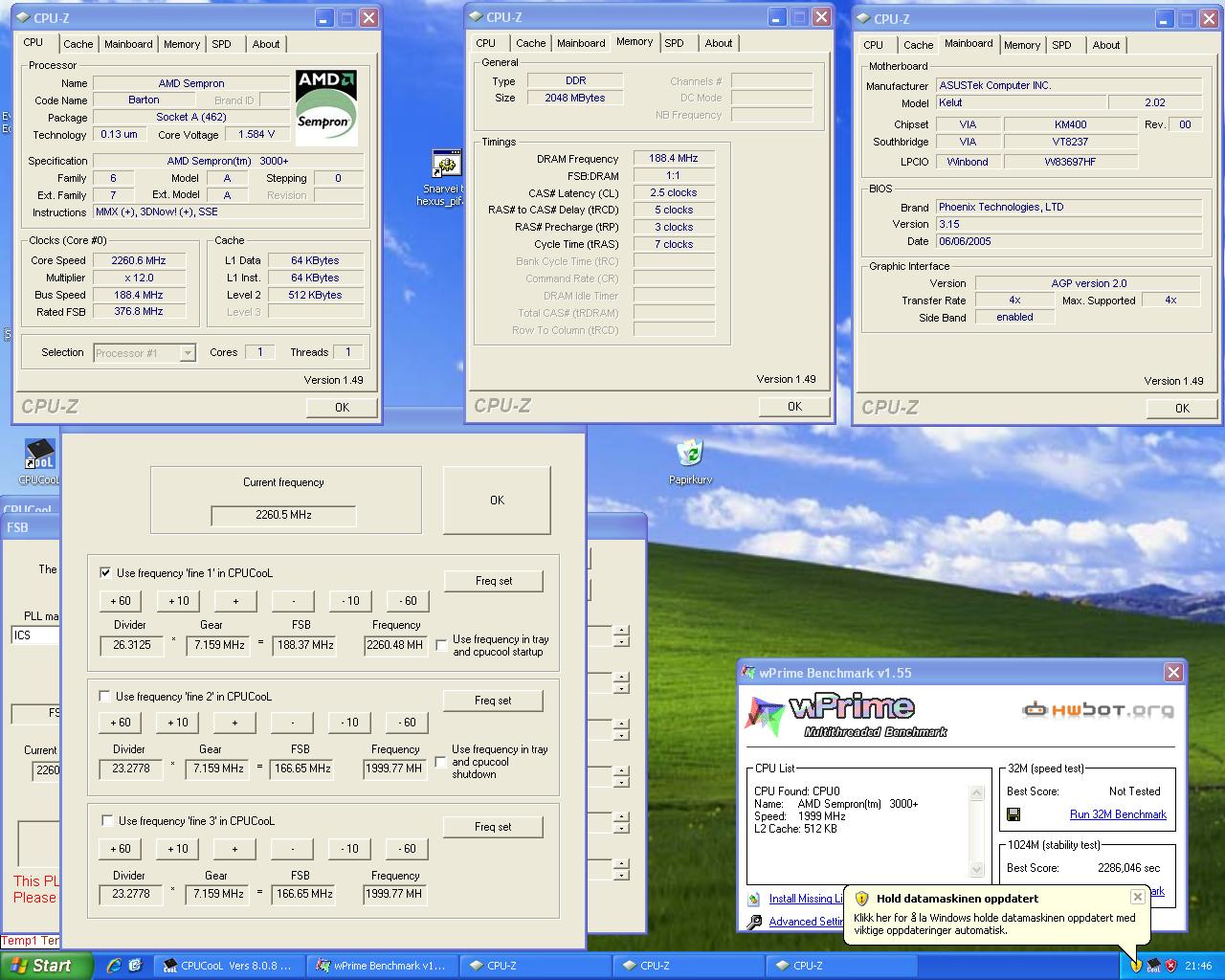Switch to the Cache tab in left CPU-Z
The width and height of the screenshot is (1225, 980).
(x=78, y=44)
